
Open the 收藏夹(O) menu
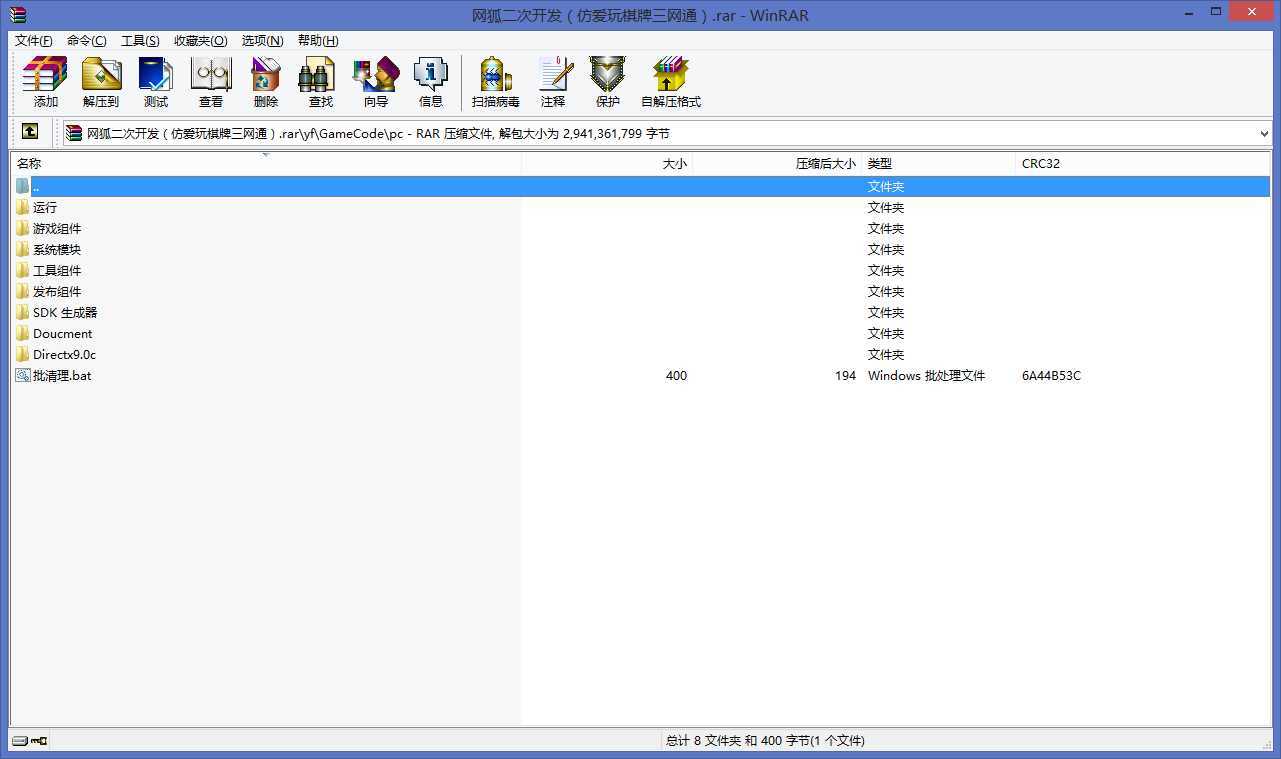(200, 41)
